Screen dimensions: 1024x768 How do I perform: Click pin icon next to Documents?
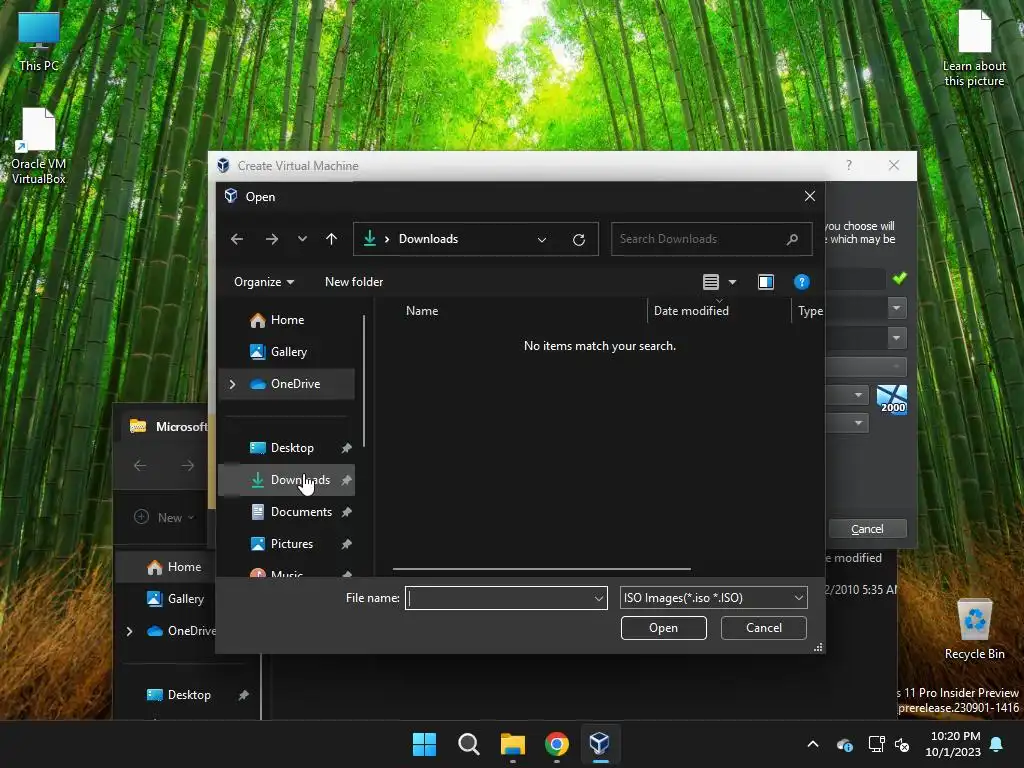coord(346,512)
